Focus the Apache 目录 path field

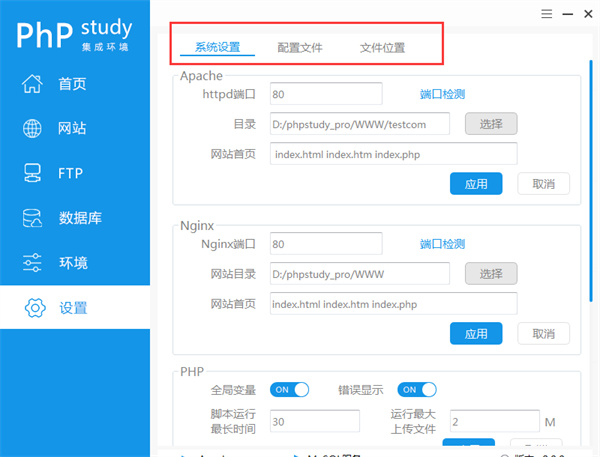click(x=360, y=124)
